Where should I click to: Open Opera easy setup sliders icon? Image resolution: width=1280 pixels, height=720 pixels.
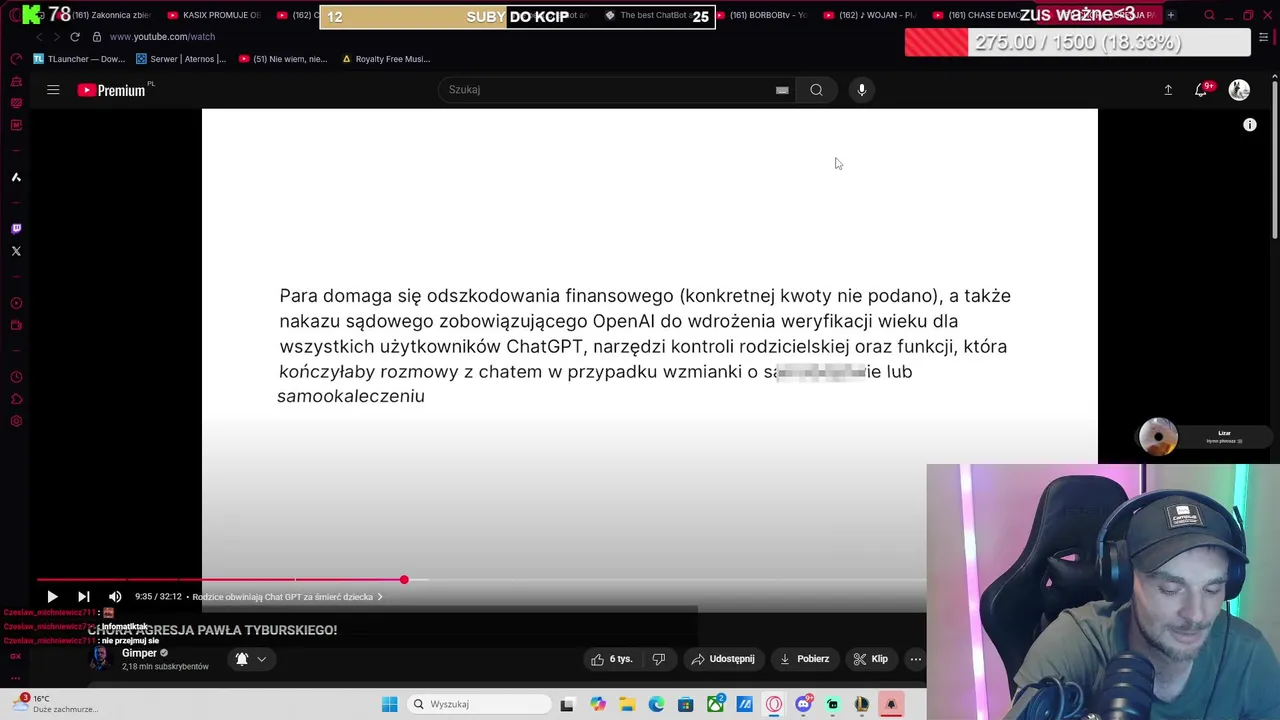pos(1264,37)
